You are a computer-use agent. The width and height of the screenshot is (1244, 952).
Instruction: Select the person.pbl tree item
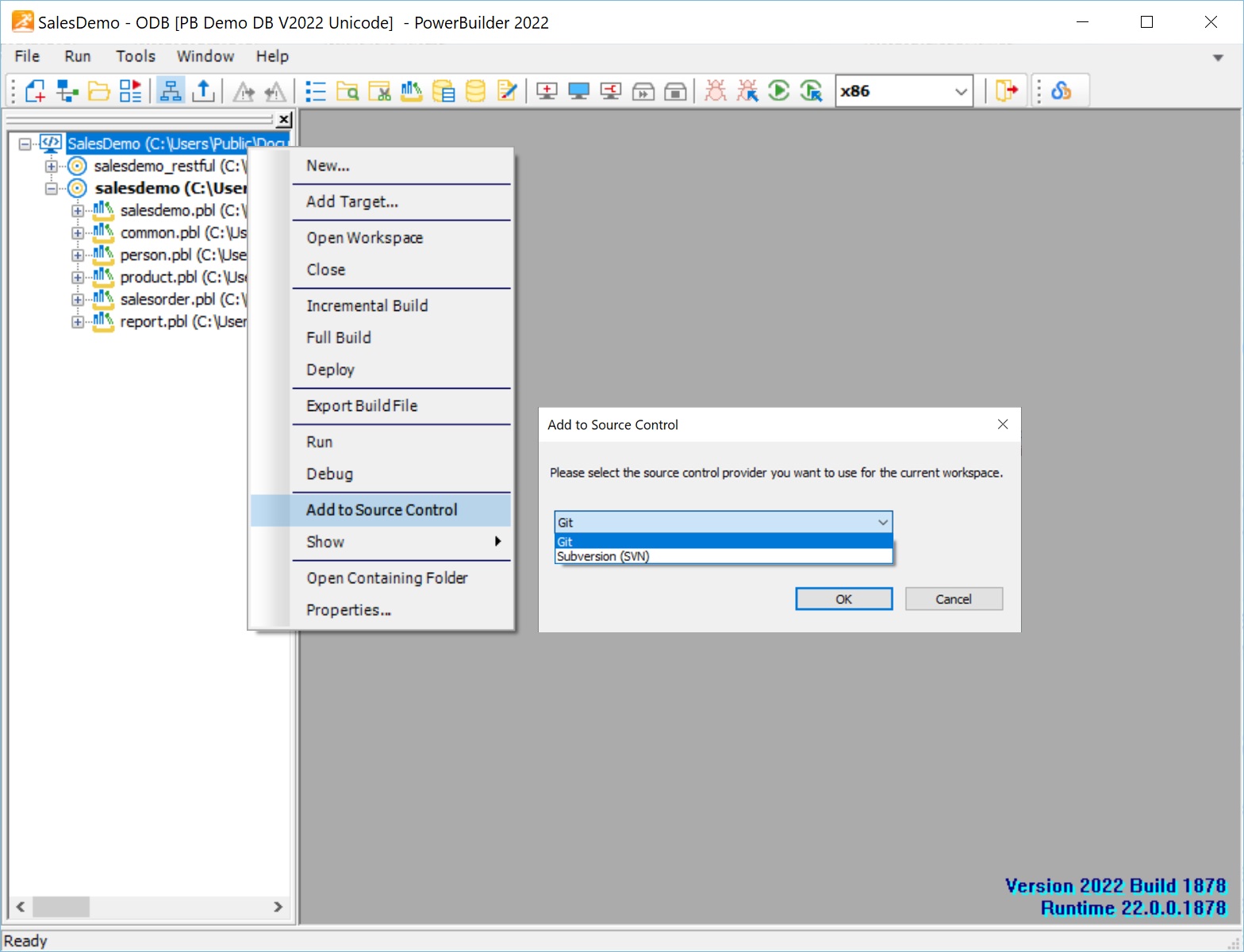[x=182, y=255]
